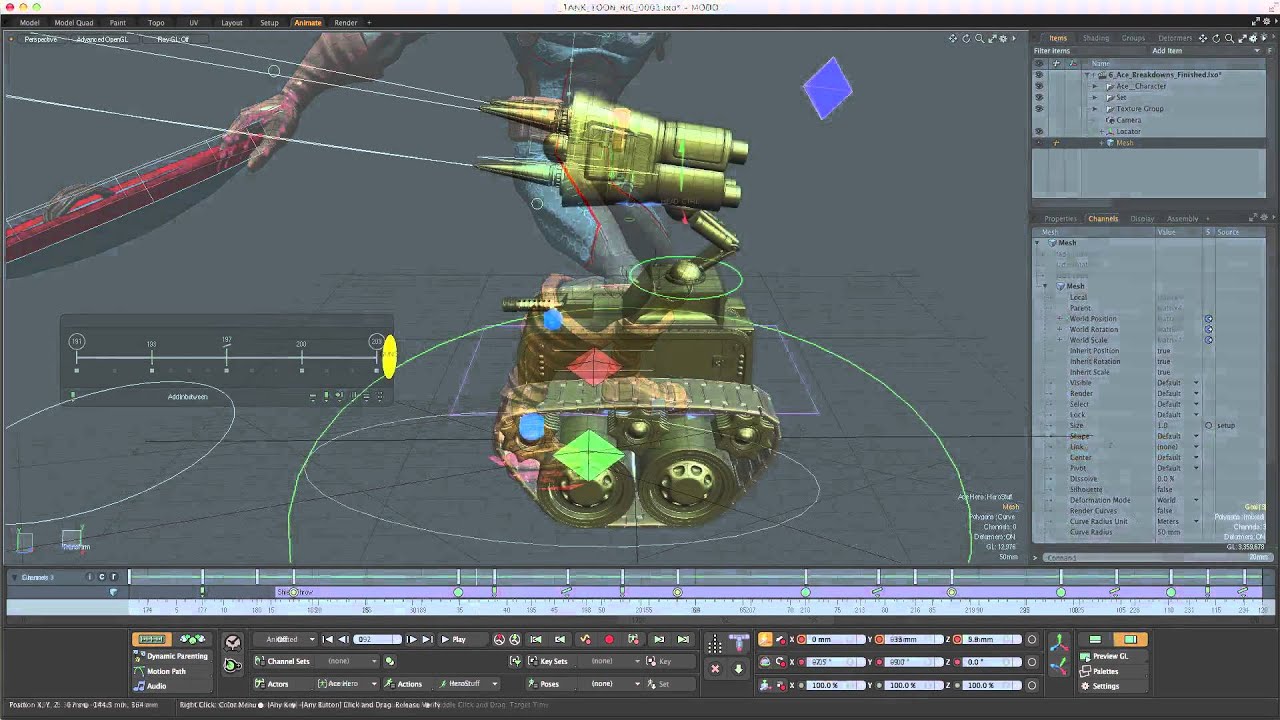Open the Actions HeroStuff dropdown
Viewport: 1280px width, 720px height.
click(468, 684)
